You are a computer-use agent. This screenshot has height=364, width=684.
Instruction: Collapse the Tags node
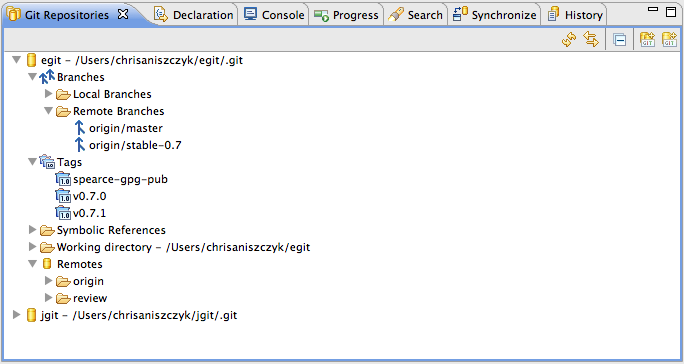click(32, 162)
